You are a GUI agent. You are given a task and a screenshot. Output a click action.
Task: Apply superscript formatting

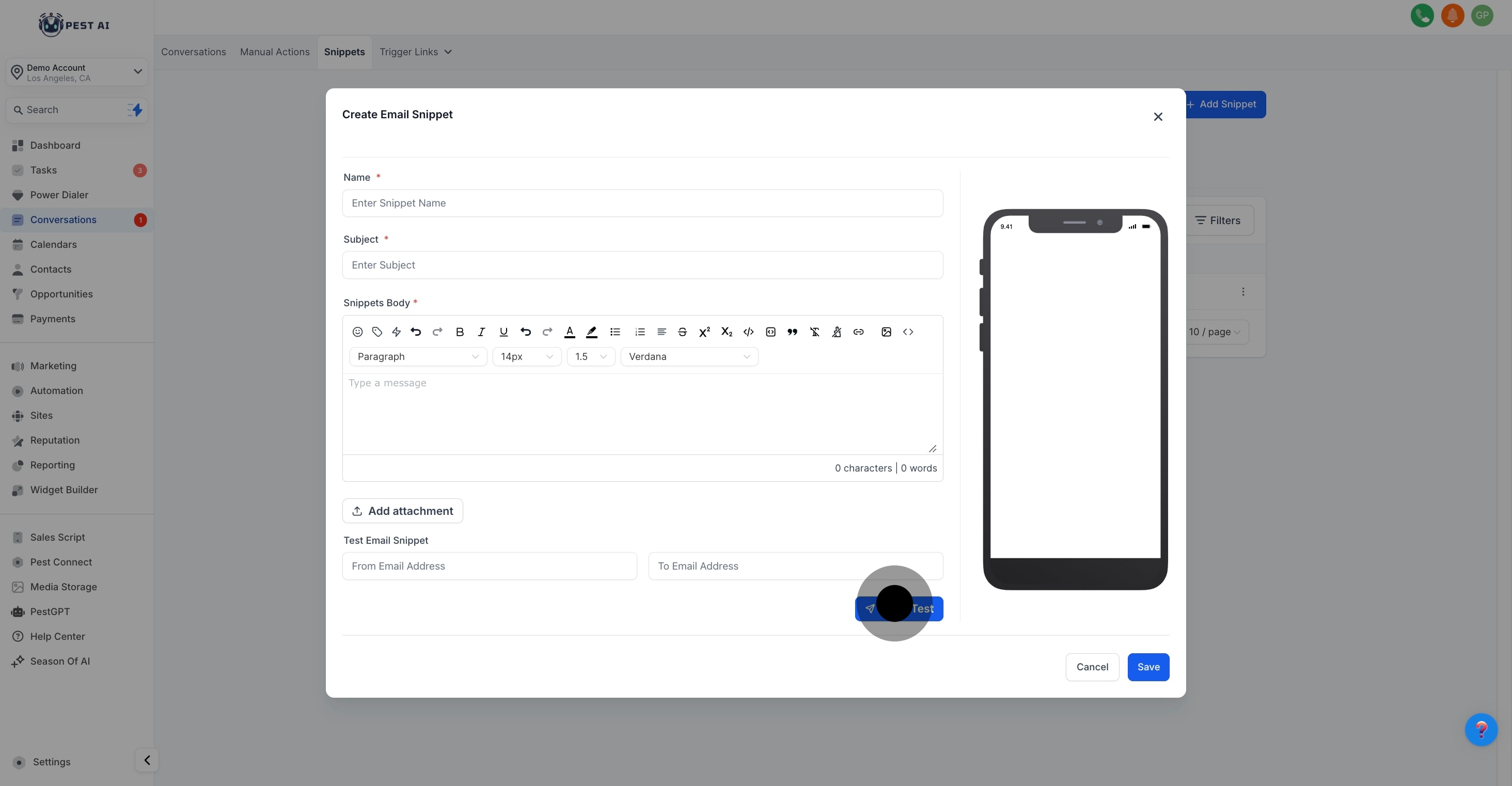(x=704, y=332)
